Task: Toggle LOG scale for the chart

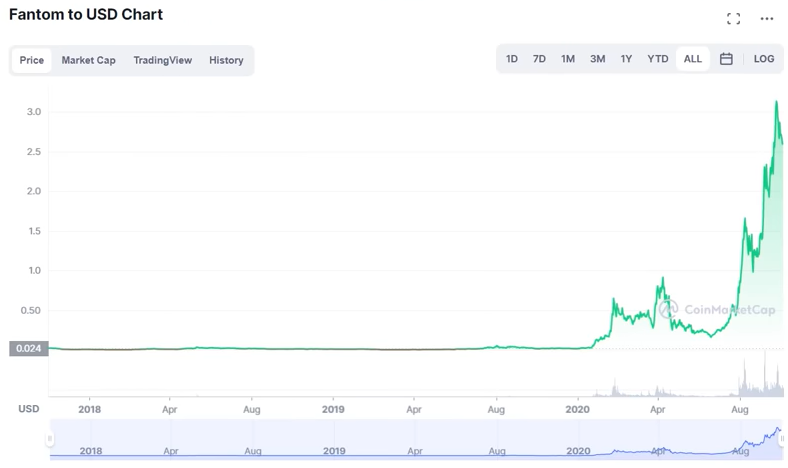Action: pyautogui.click(x=763, y=59)
